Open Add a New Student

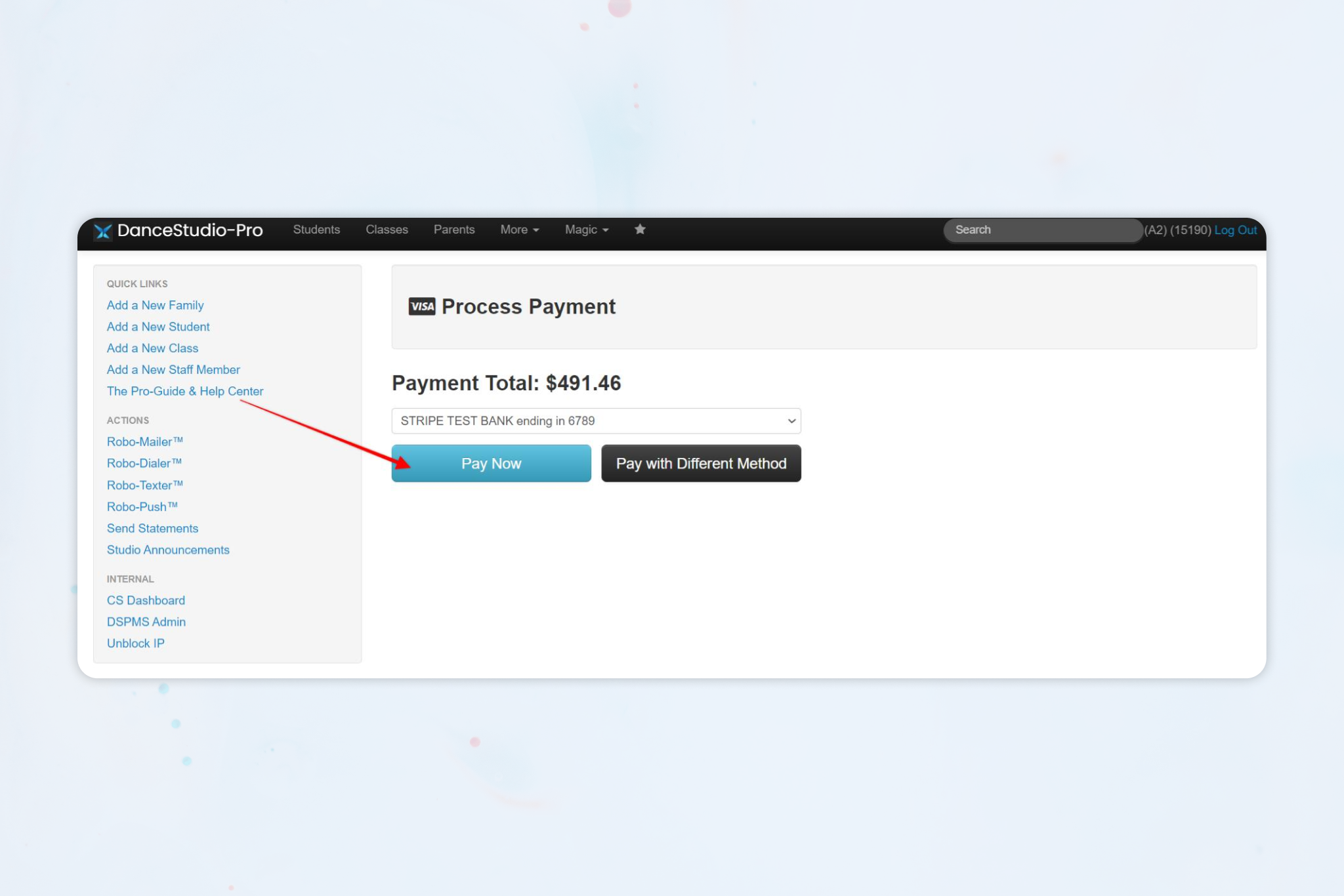[158, 326]
